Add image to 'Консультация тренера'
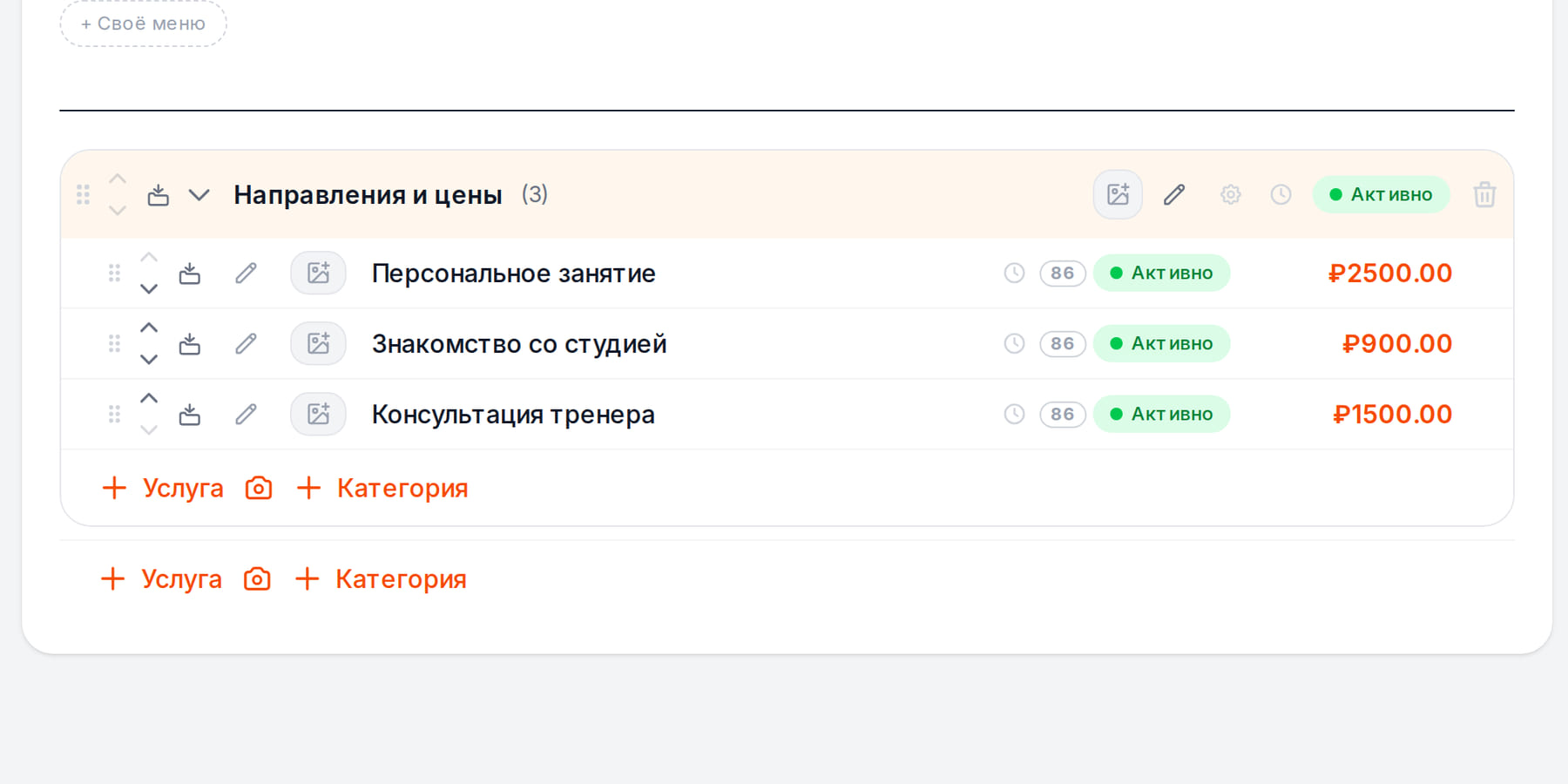This screenshot has height=784, width=1568. pos(318,415)
